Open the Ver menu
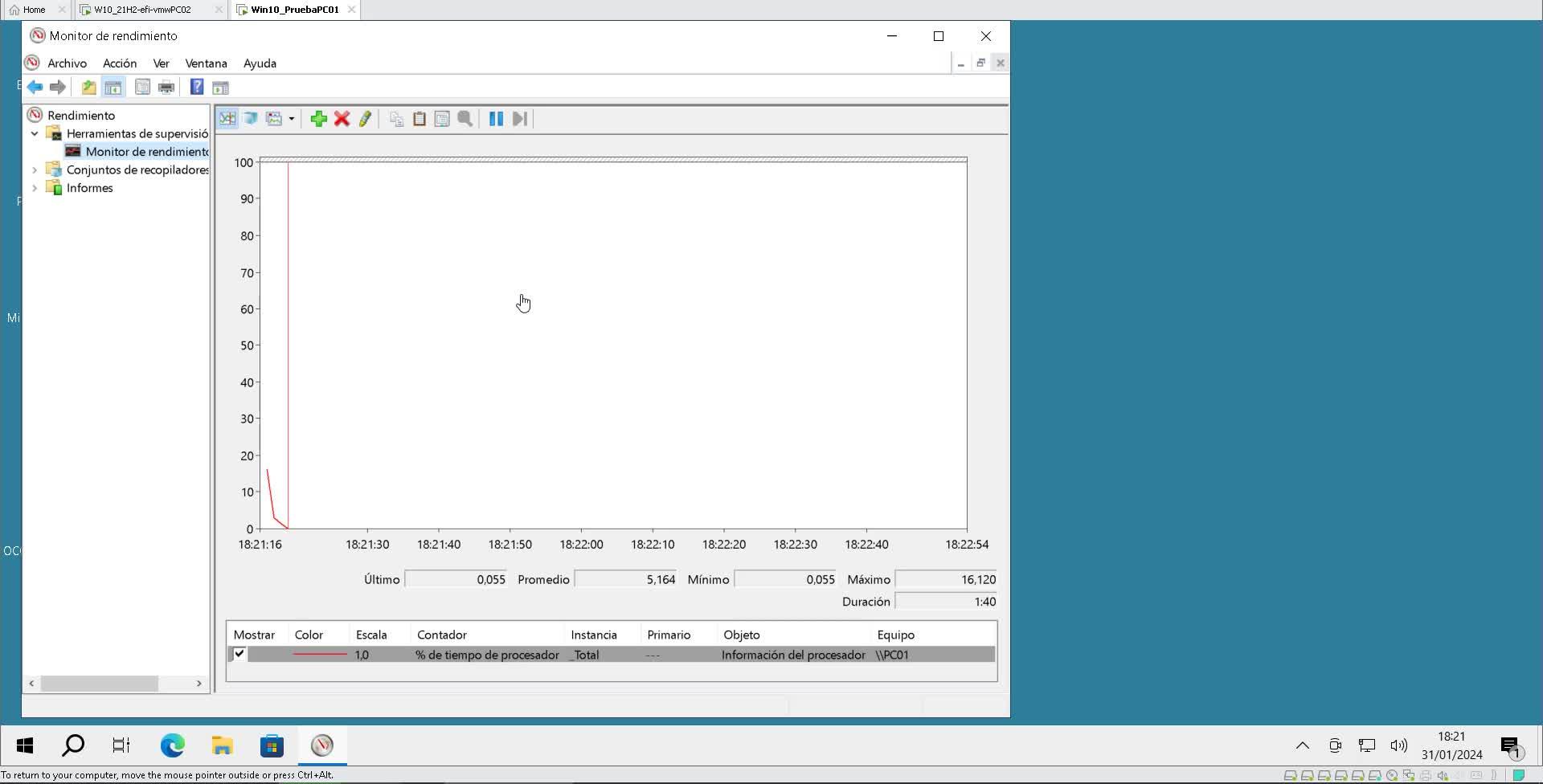Screen dimensions: 1543x784 click(x=161, y=63)
